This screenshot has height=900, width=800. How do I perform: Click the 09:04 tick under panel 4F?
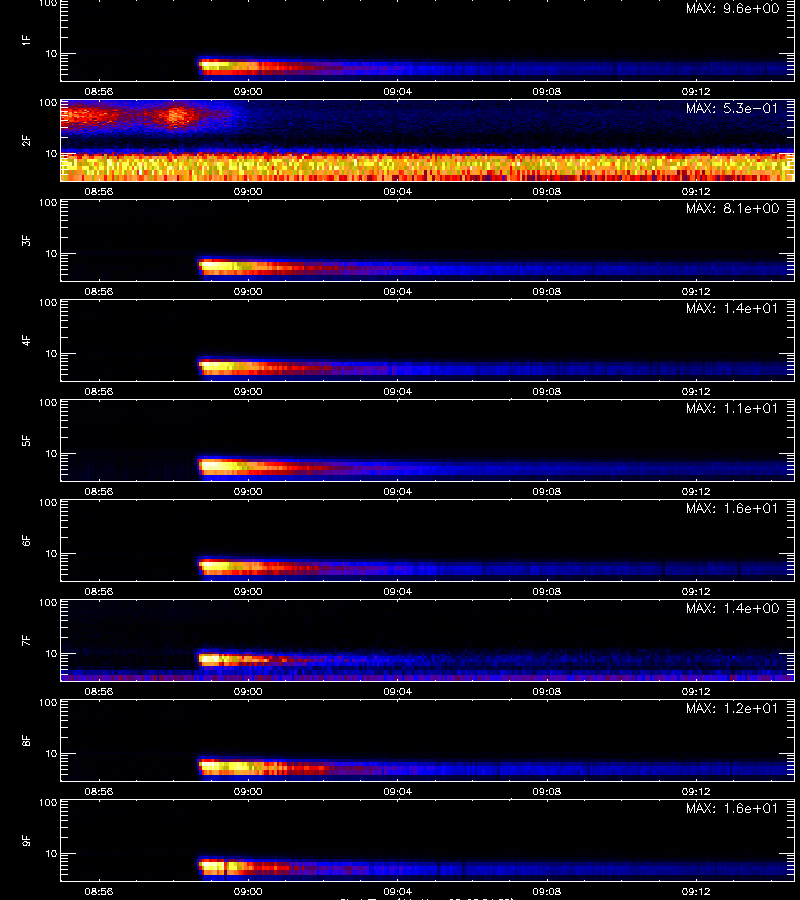pyautogui.click(x=397, y=391)
